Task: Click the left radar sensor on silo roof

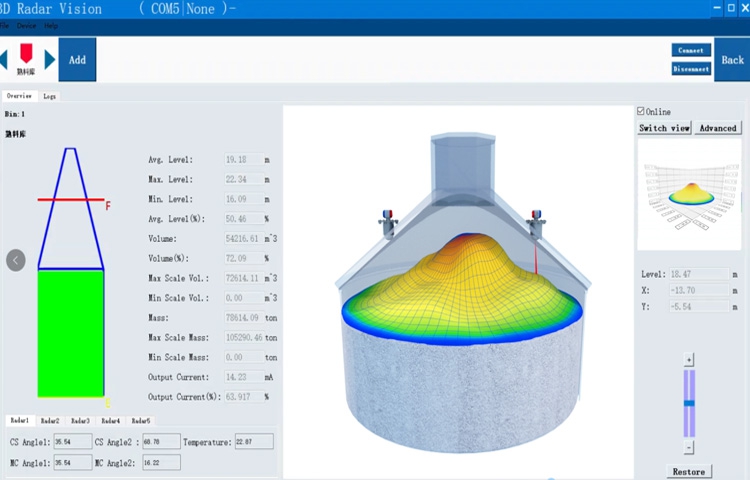Action: tap(385, 221)
